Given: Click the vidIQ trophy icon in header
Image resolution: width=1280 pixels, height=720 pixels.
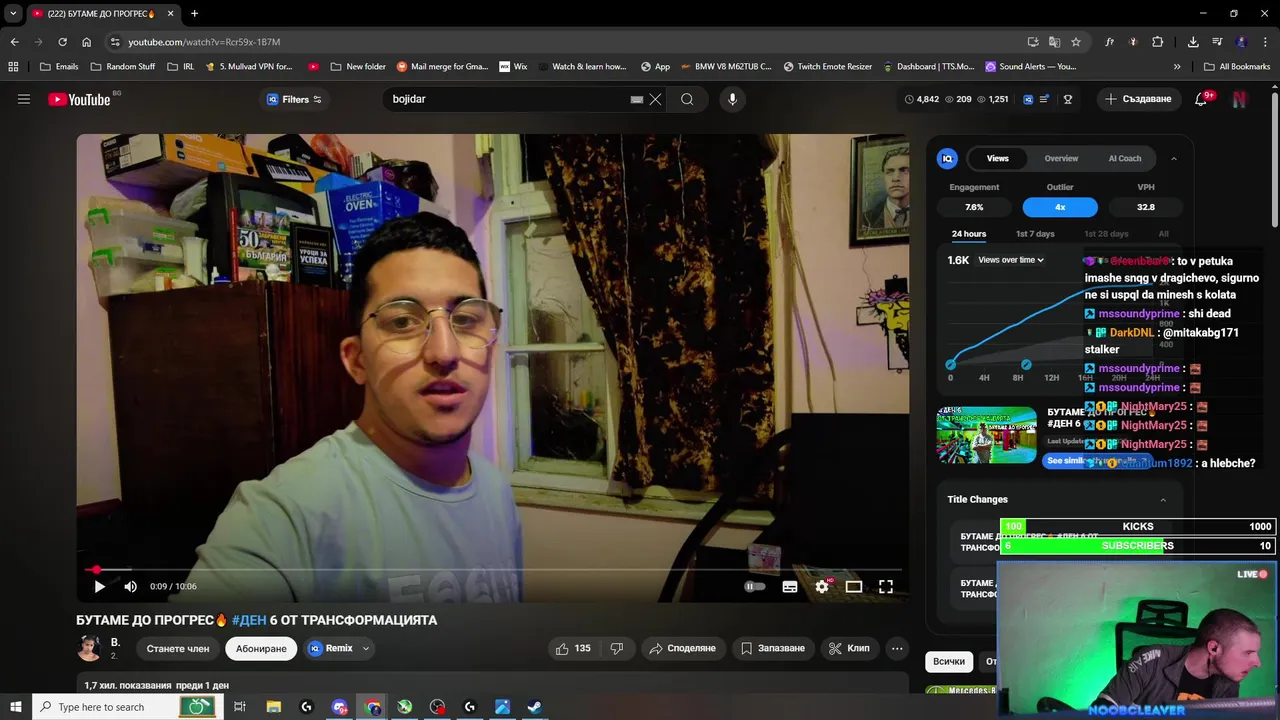Looking at the screenshot, I should click(x=1068, y=99).
